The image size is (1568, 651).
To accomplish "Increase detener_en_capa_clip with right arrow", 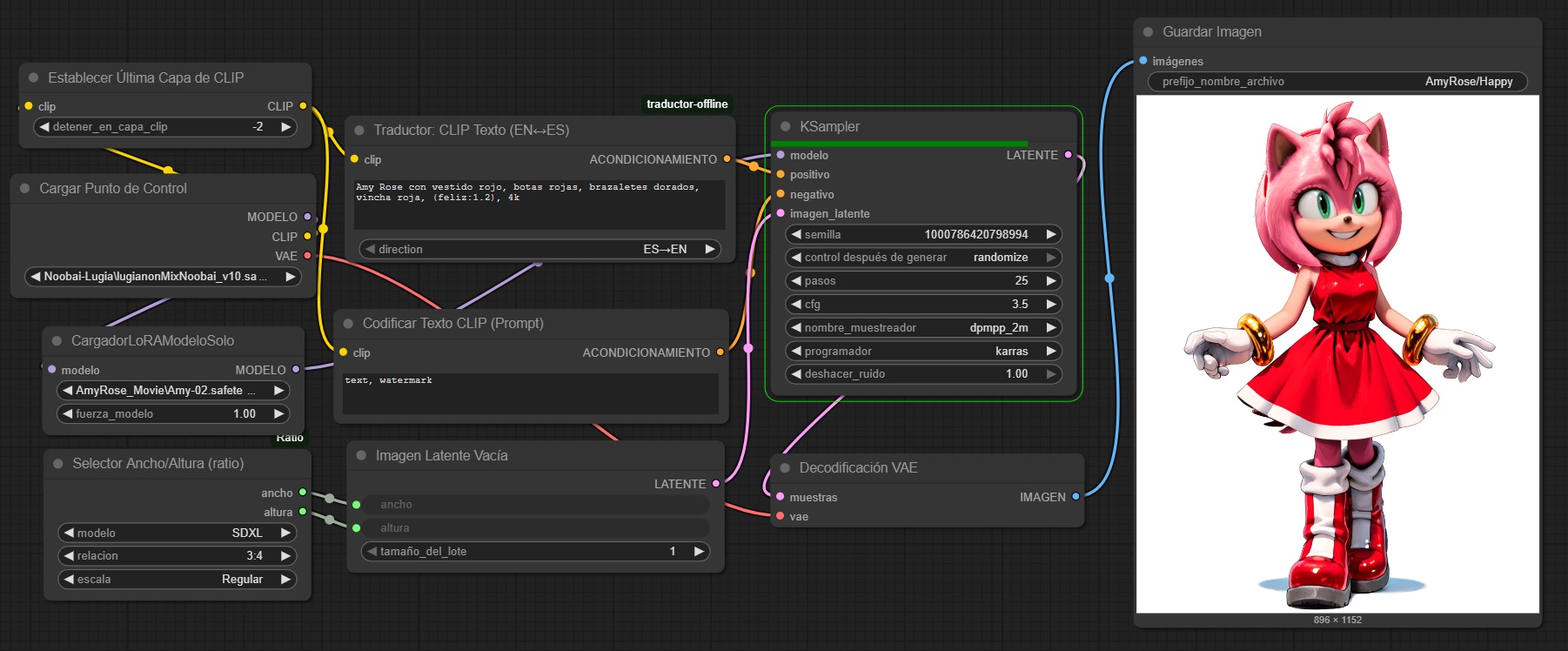I will tap(285, 126).
